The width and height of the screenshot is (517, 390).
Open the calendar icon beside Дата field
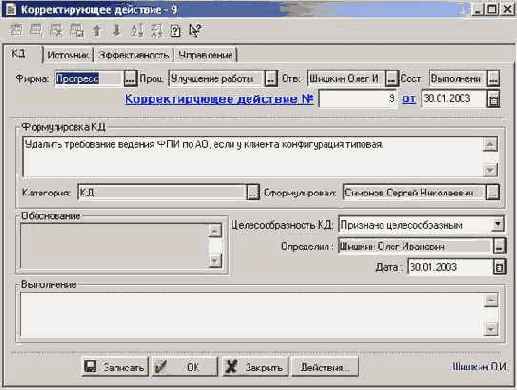click(x=499, y=267)
